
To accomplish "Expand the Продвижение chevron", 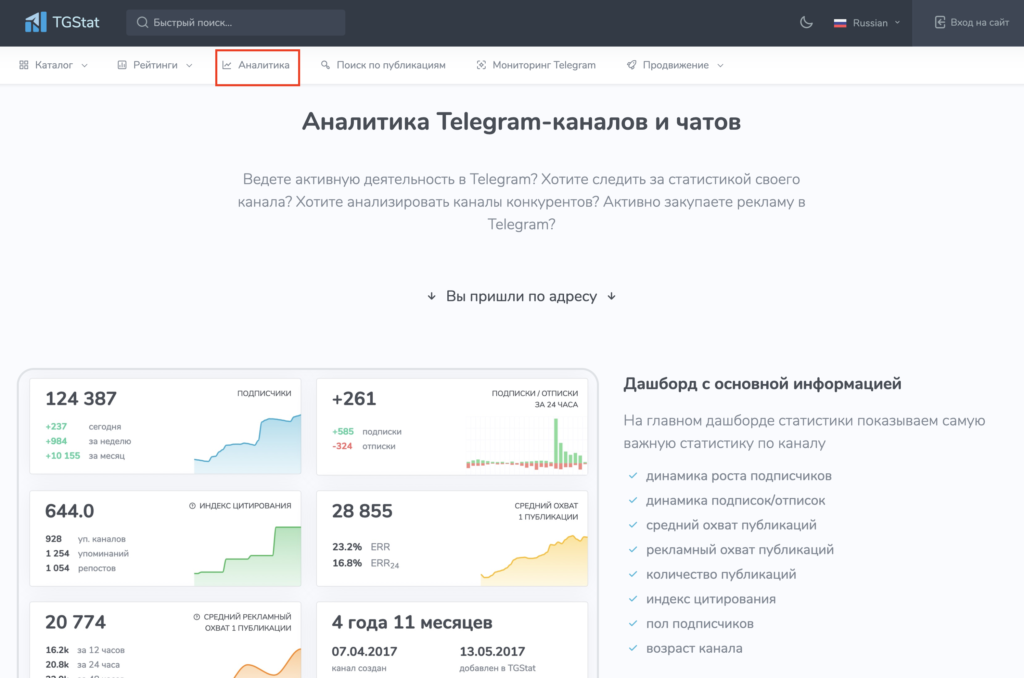I will point(720,65).
